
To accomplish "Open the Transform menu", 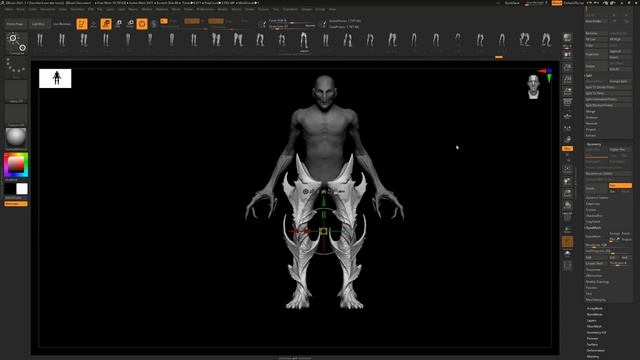I will [291, 9].
